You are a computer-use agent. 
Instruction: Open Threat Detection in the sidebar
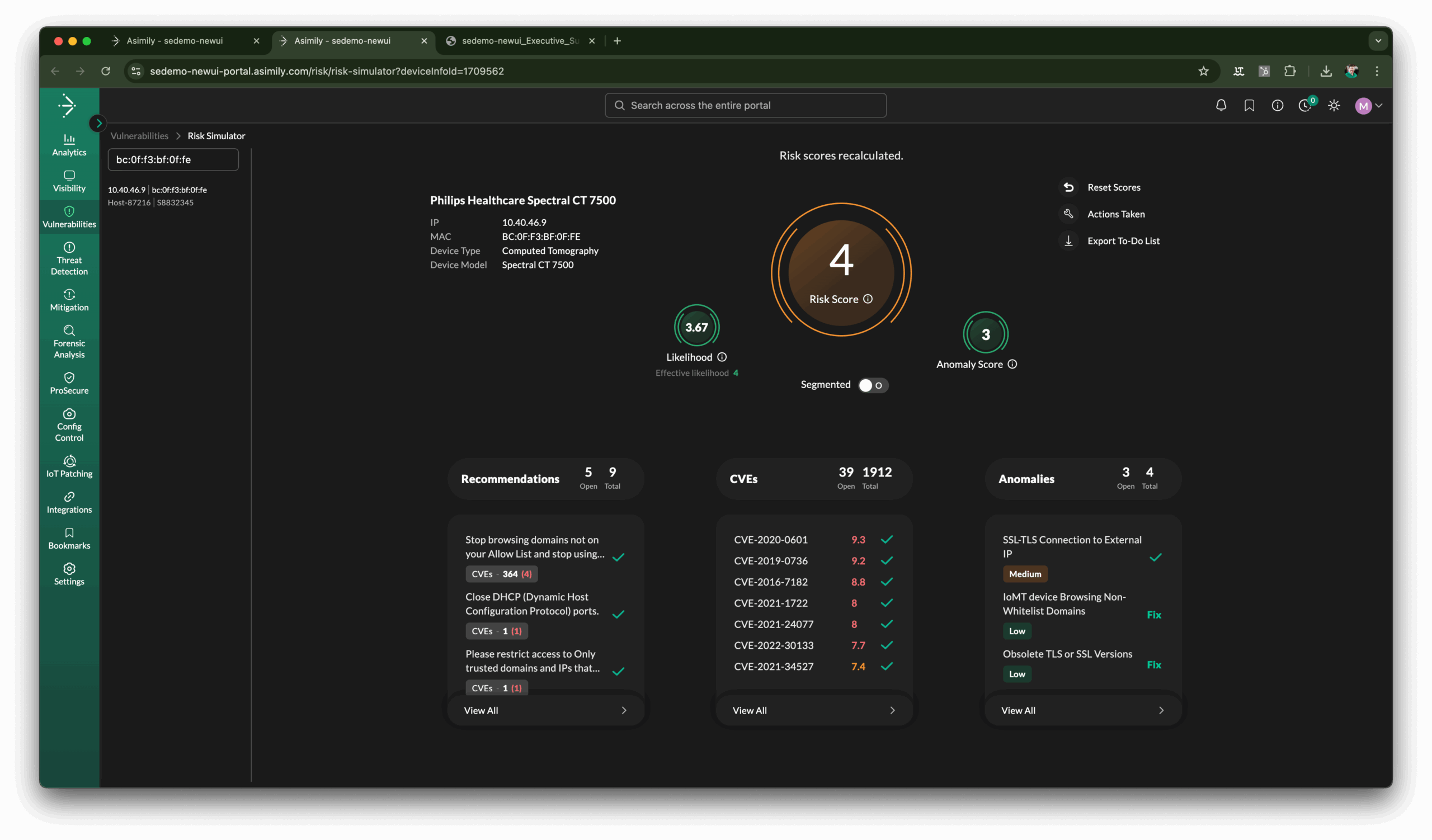tap(69, 259)
